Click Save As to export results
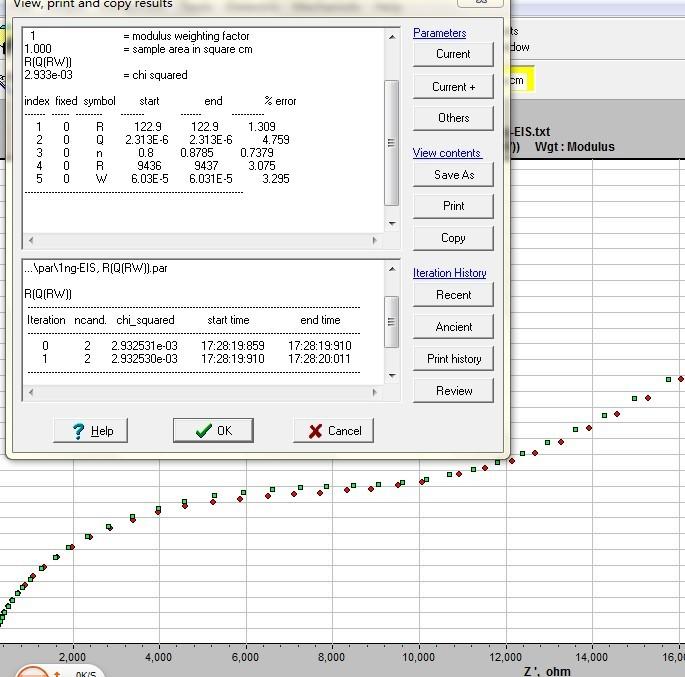The image size is (685, 677). pyautogui.click(x=453, y=174)
